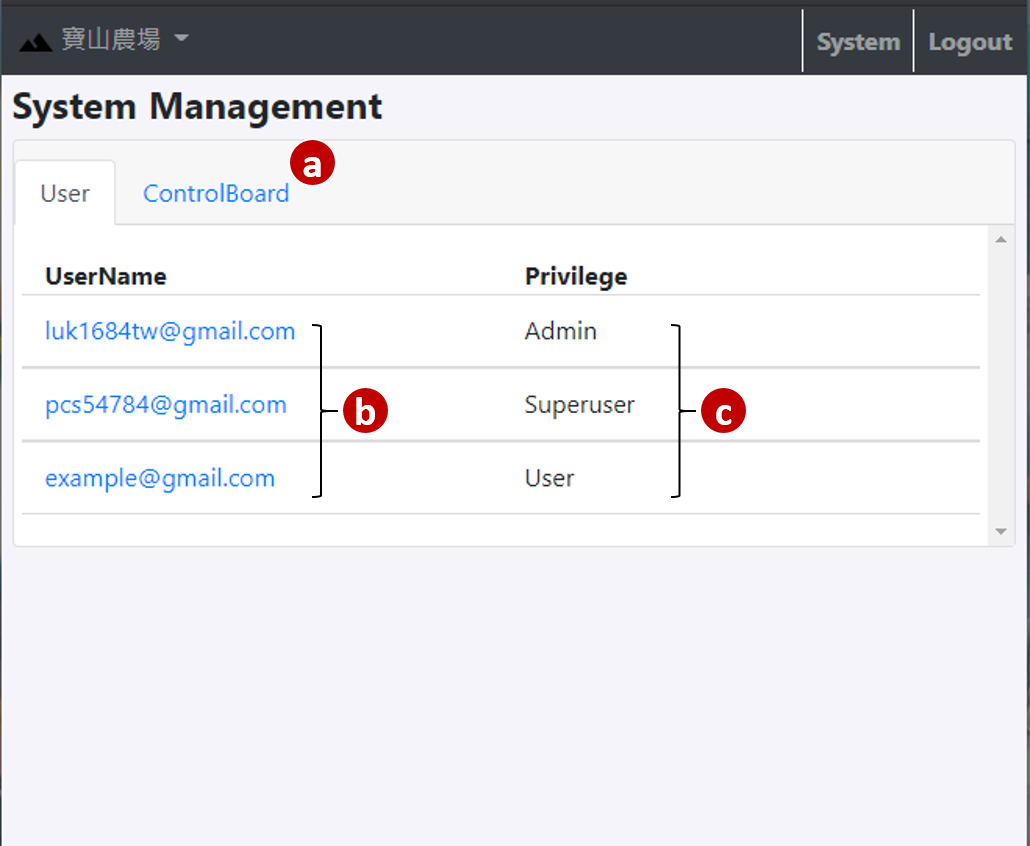Click the scrollbar down arrow
1030x846 pixels.
pyautogui.click(x=1000, y=531)
